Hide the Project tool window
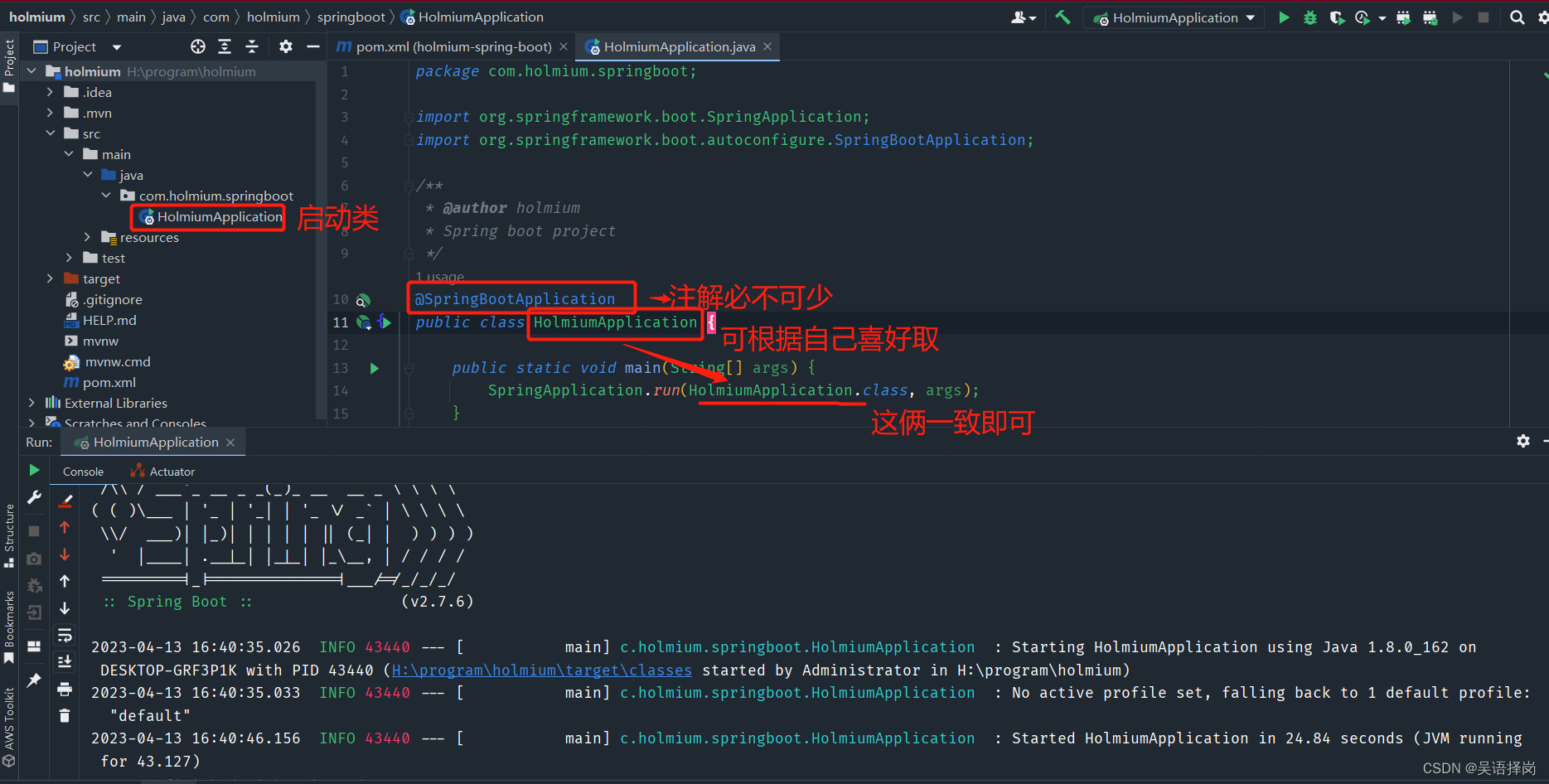This screenshot has height=784, width=1549. [x=313, y=46]
